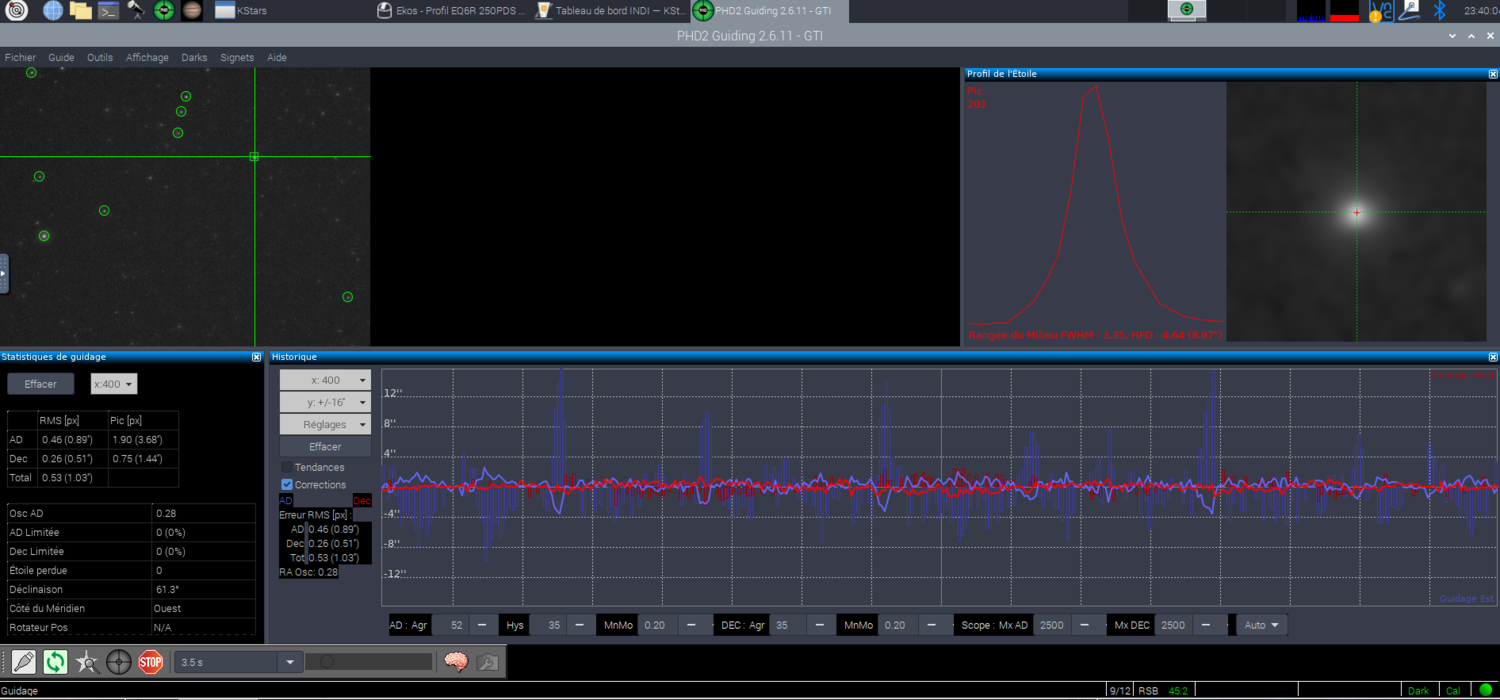Open the Darks menu
1500x700 pixels.
click(x=194, y=57)
